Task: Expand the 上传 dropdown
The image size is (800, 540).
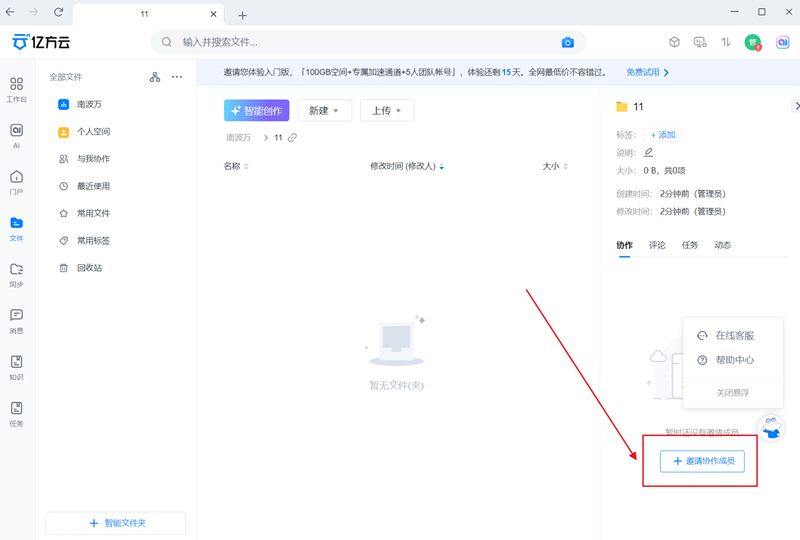Action: (386, 111)
